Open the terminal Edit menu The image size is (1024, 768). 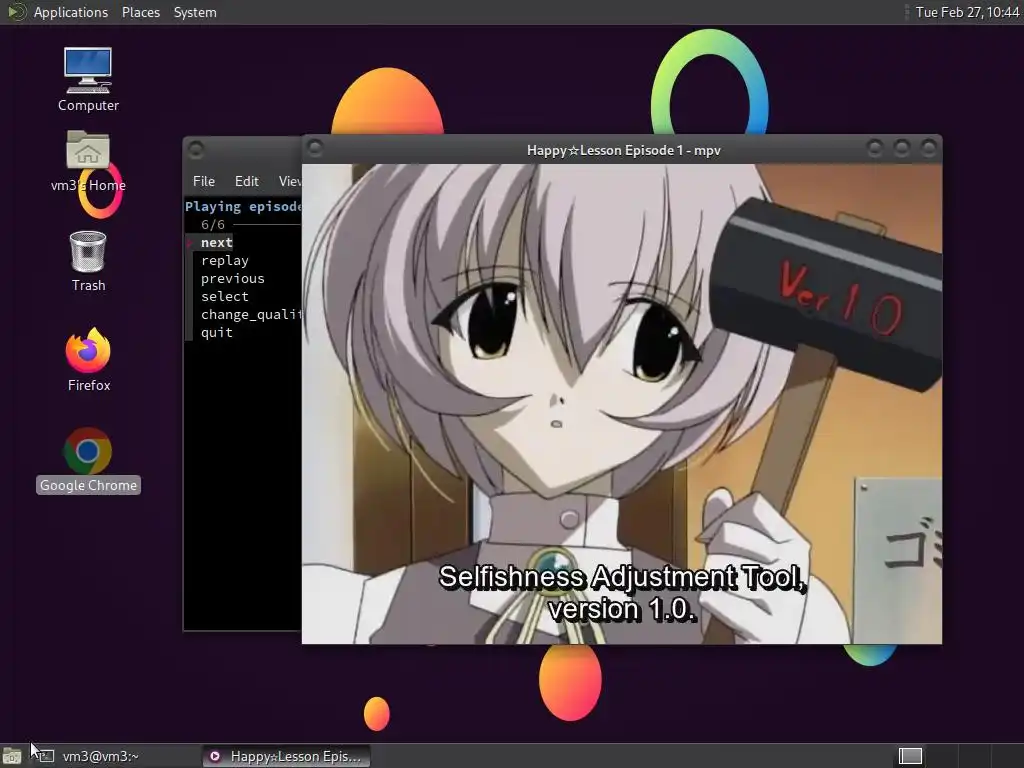tap(247, 181)
